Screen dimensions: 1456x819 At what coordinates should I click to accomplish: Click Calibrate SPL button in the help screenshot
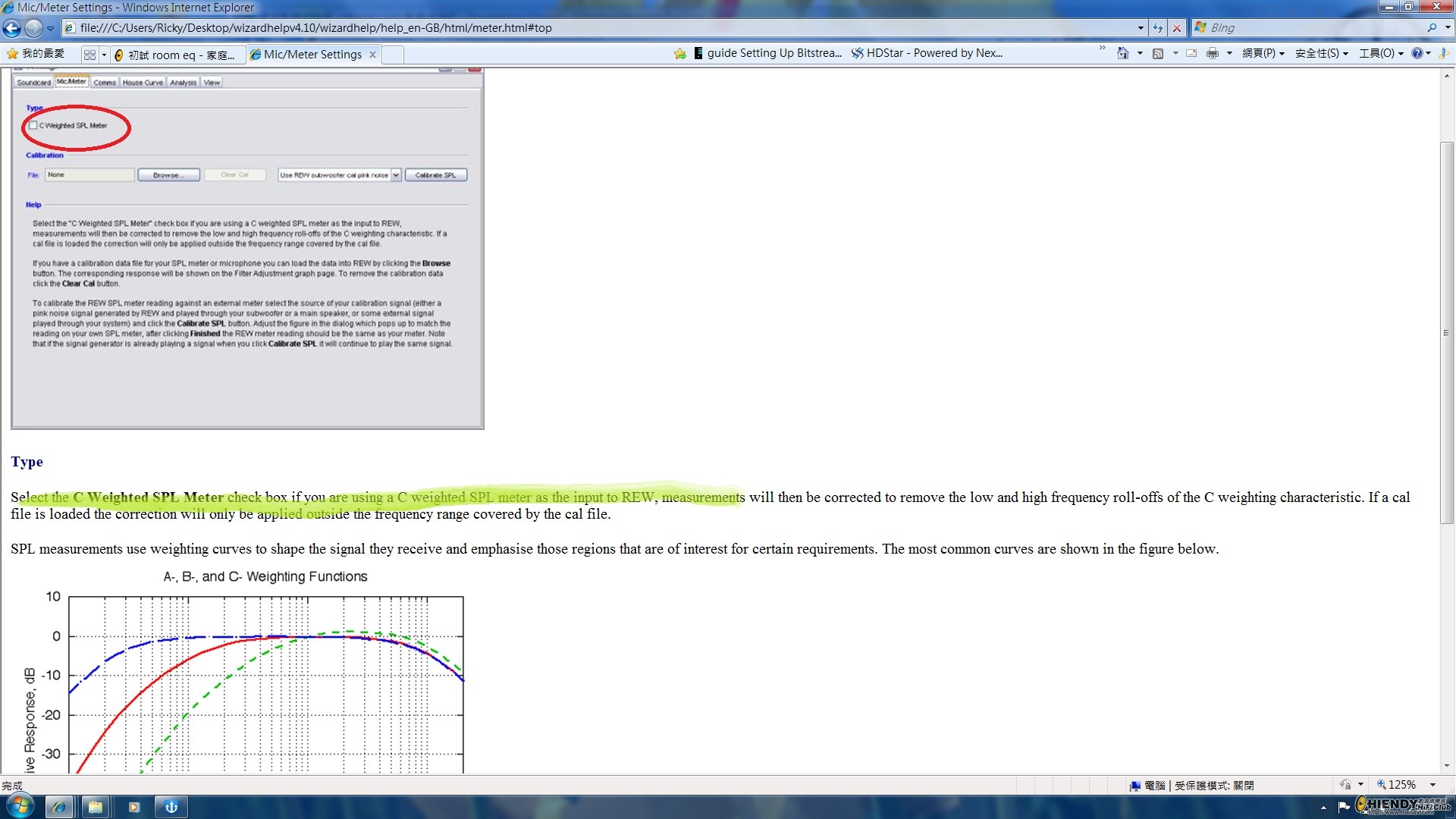point(436,175)
